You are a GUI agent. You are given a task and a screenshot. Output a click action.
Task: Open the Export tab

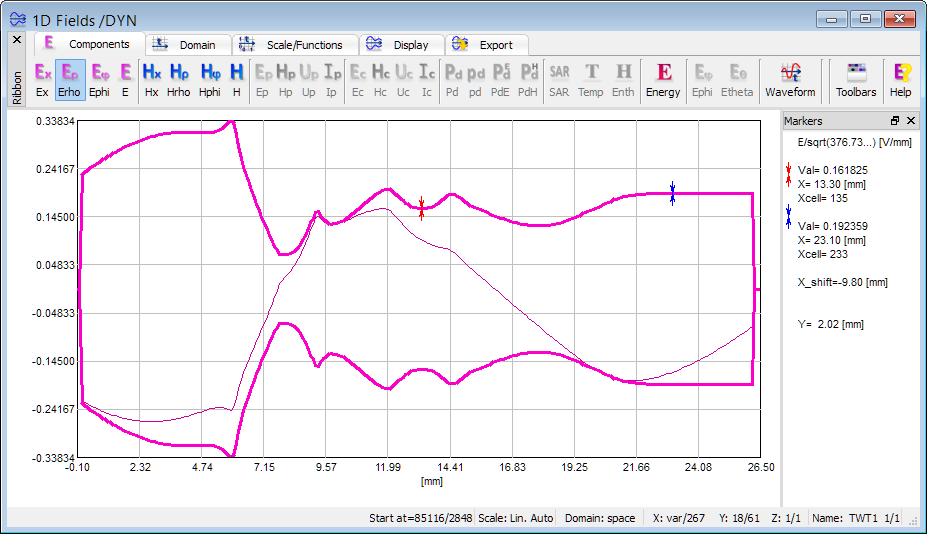click(486, 45)
